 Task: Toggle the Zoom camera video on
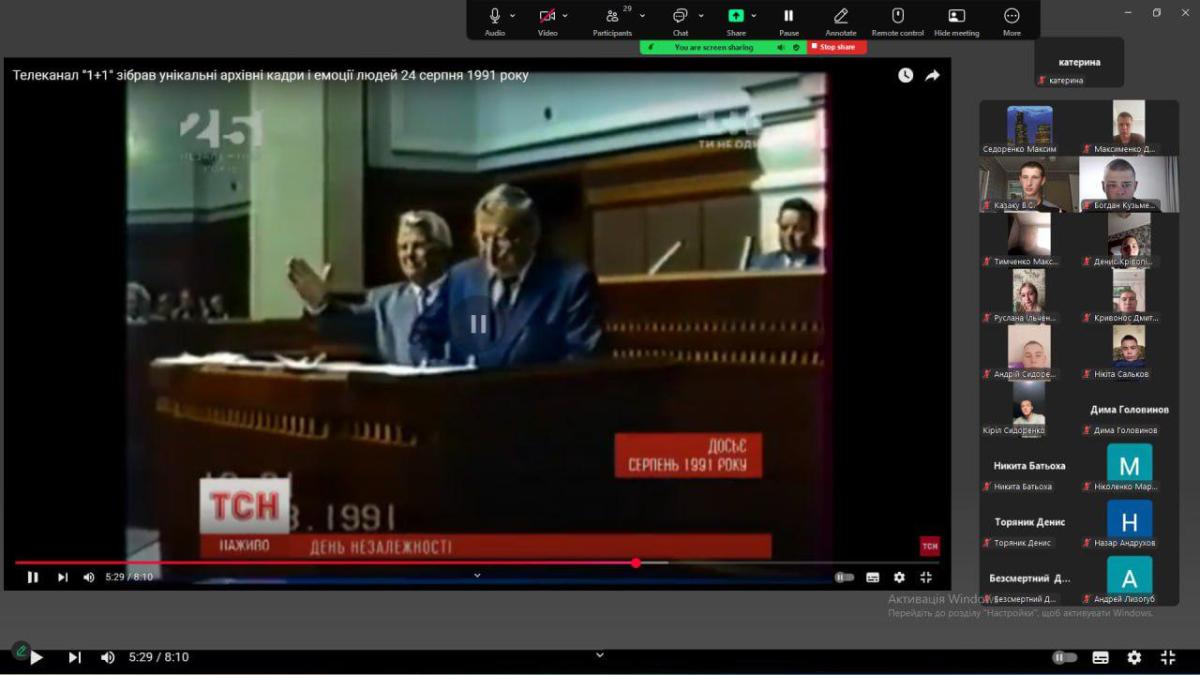tap(547, 17)
